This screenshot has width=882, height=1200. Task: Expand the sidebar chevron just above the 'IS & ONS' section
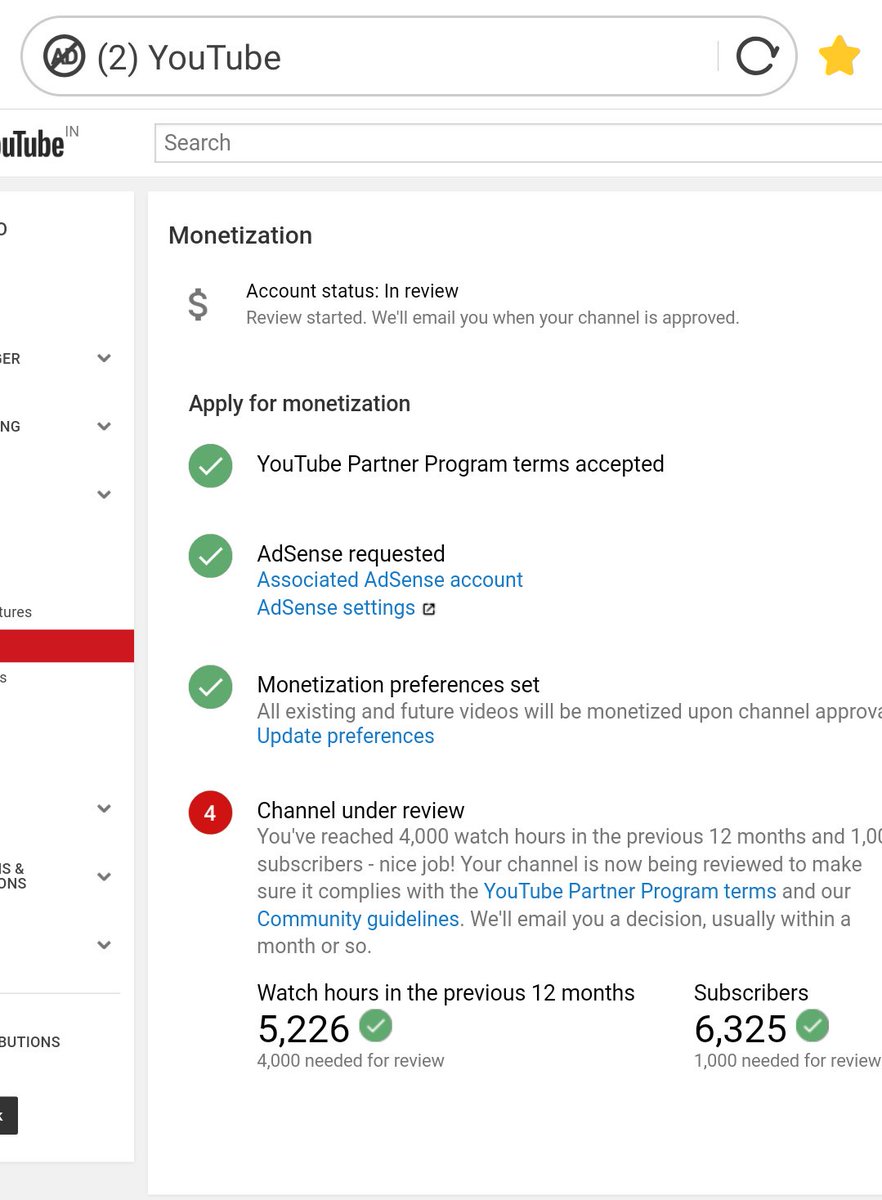point(103,808)
